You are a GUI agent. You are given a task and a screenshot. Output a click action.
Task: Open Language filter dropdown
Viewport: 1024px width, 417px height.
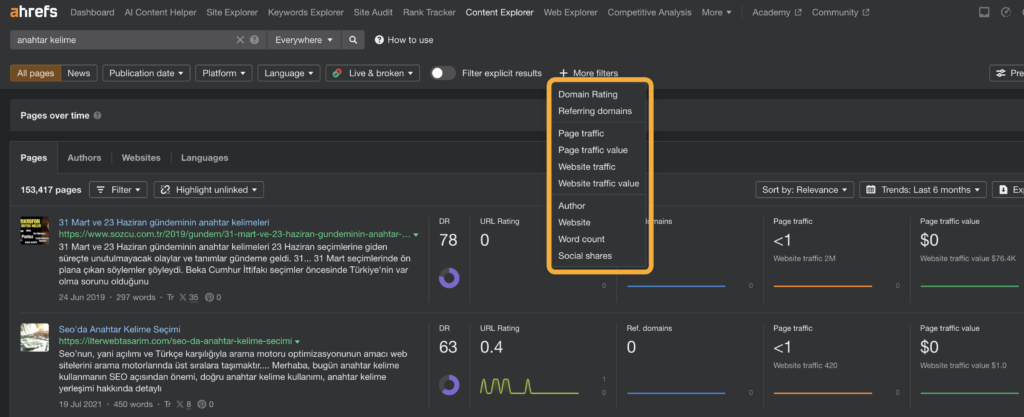tap(289, 73)
